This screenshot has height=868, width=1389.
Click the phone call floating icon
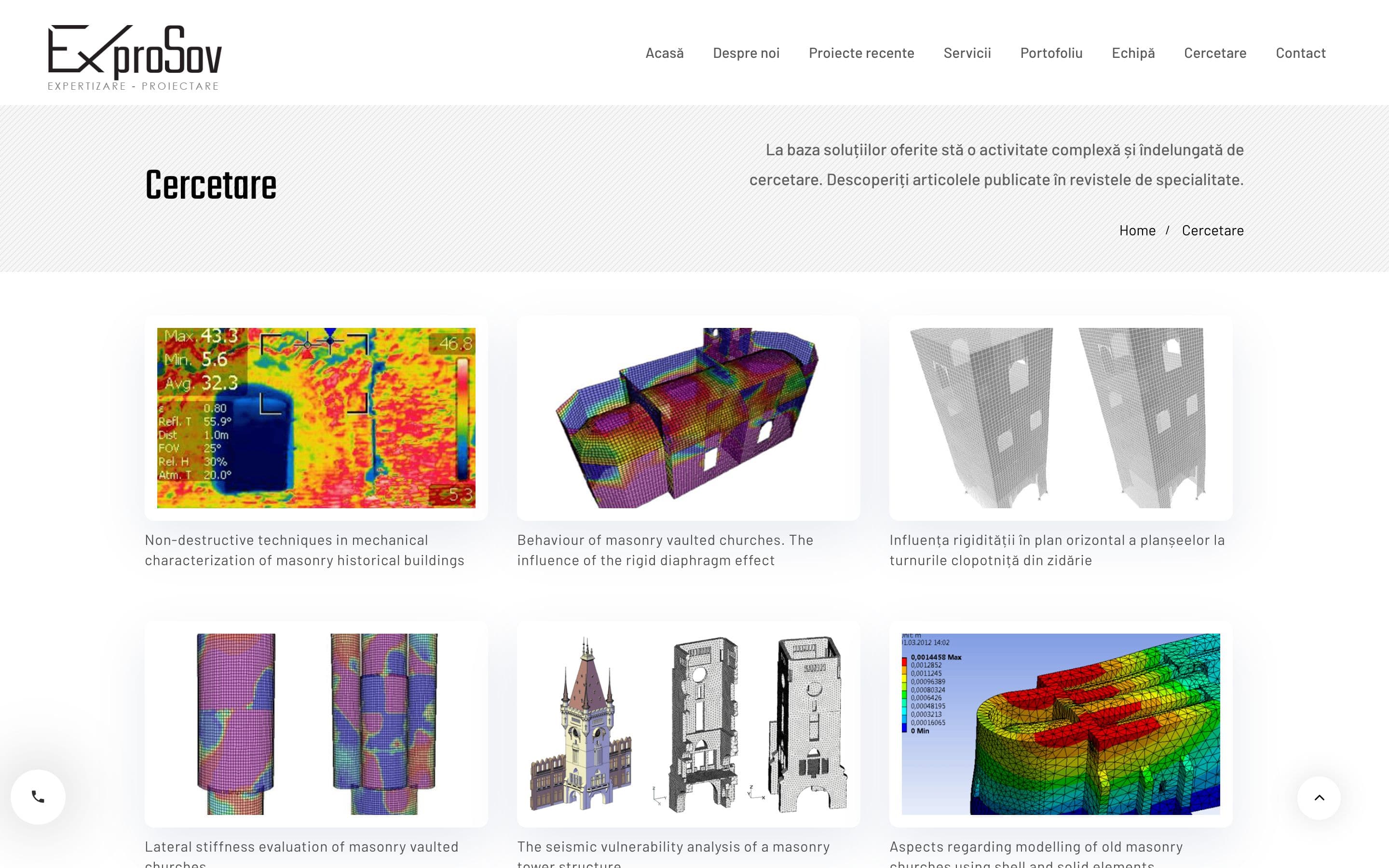(38, 797)
